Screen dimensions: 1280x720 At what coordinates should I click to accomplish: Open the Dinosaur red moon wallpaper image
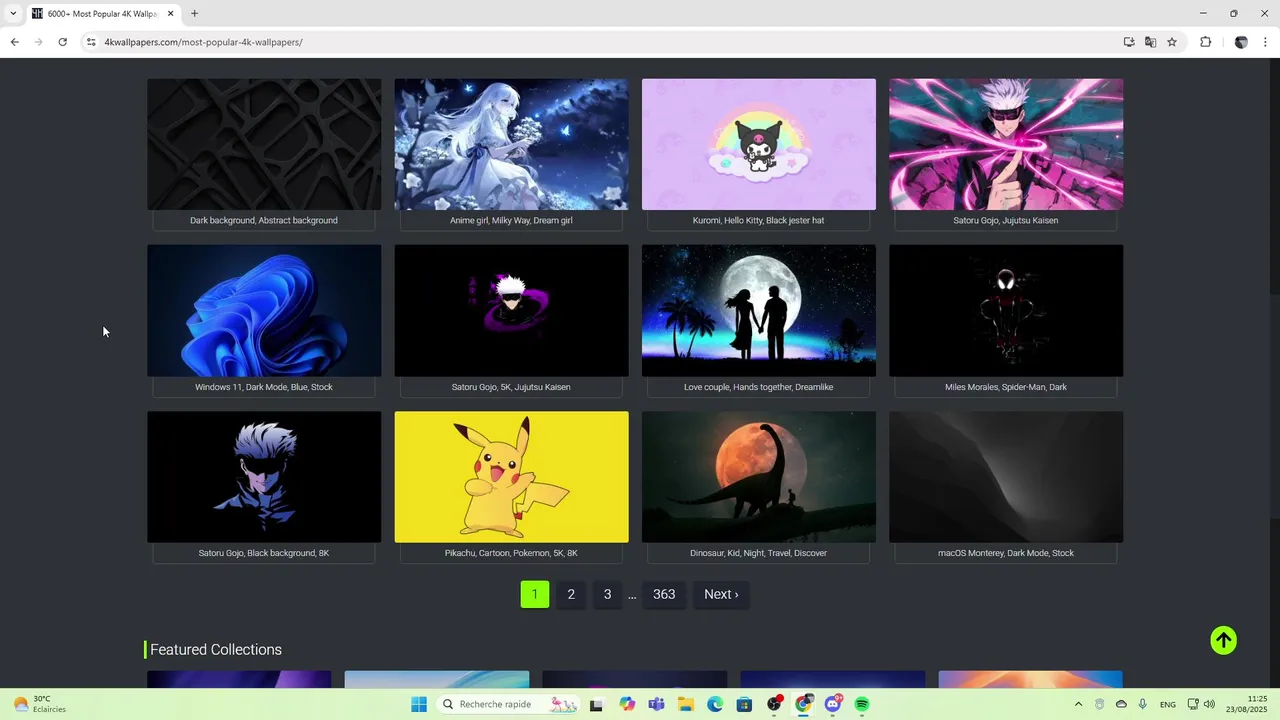pyautogui.click(x=759, y=477)
